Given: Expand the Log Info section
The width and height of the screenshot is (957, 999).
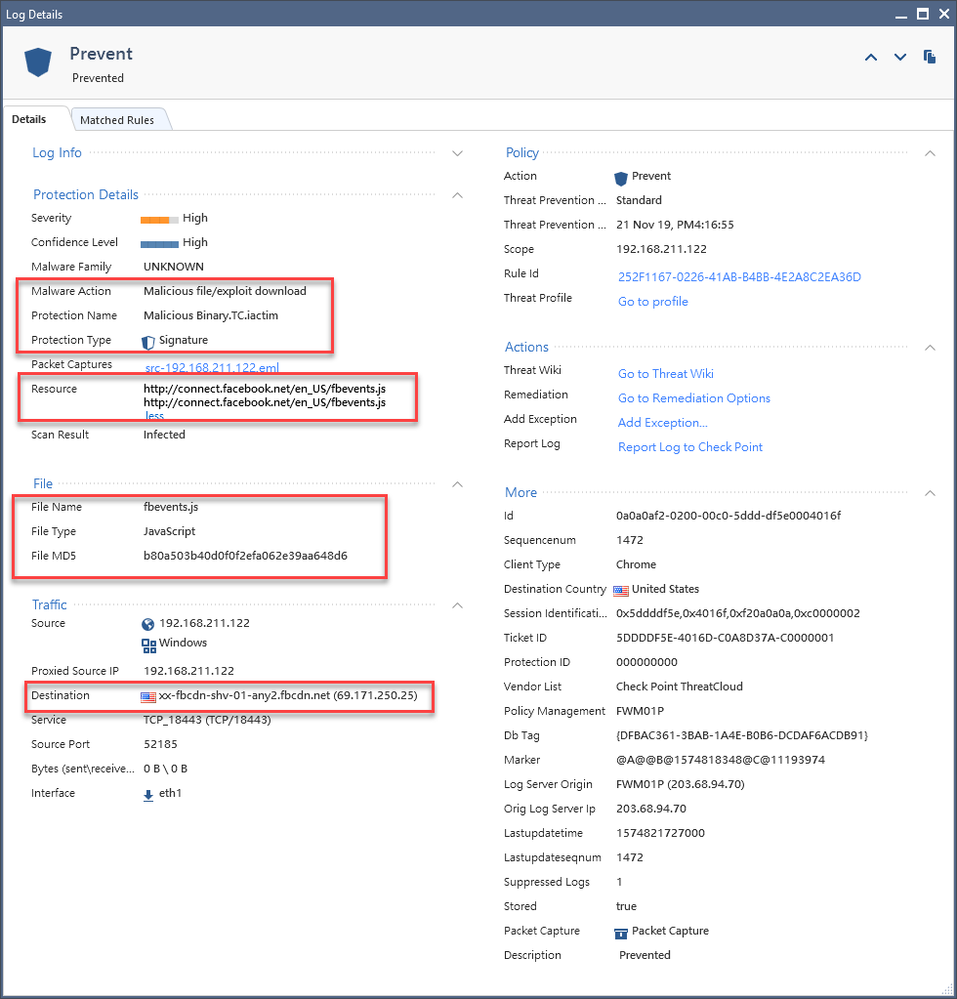Looking at the screenshot, I should click(457, 154).
